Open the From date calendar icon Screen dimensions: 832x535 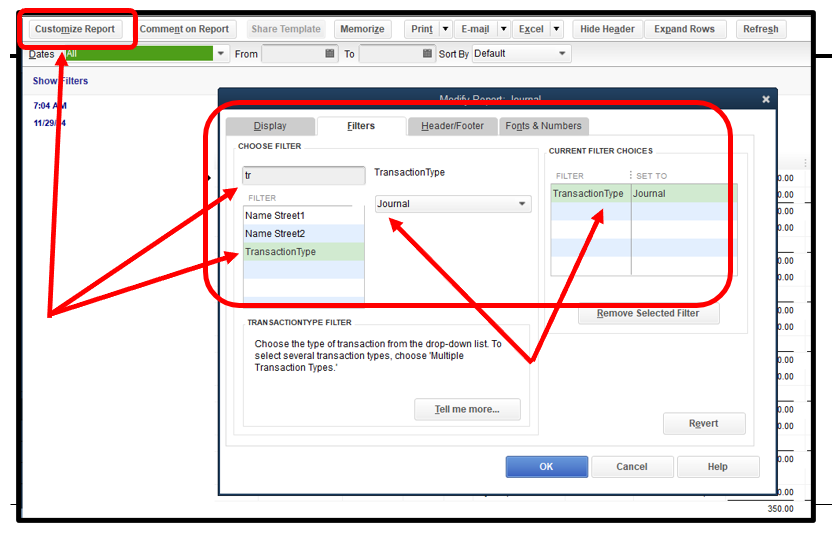point(330,54)
